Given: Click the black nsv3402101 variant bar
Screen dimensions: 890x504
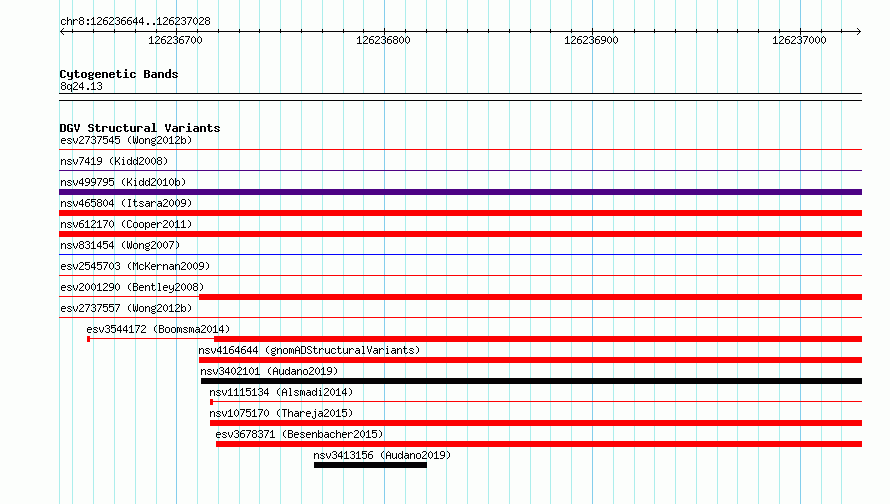Looking at the screenshot, I should coord(531,381).
